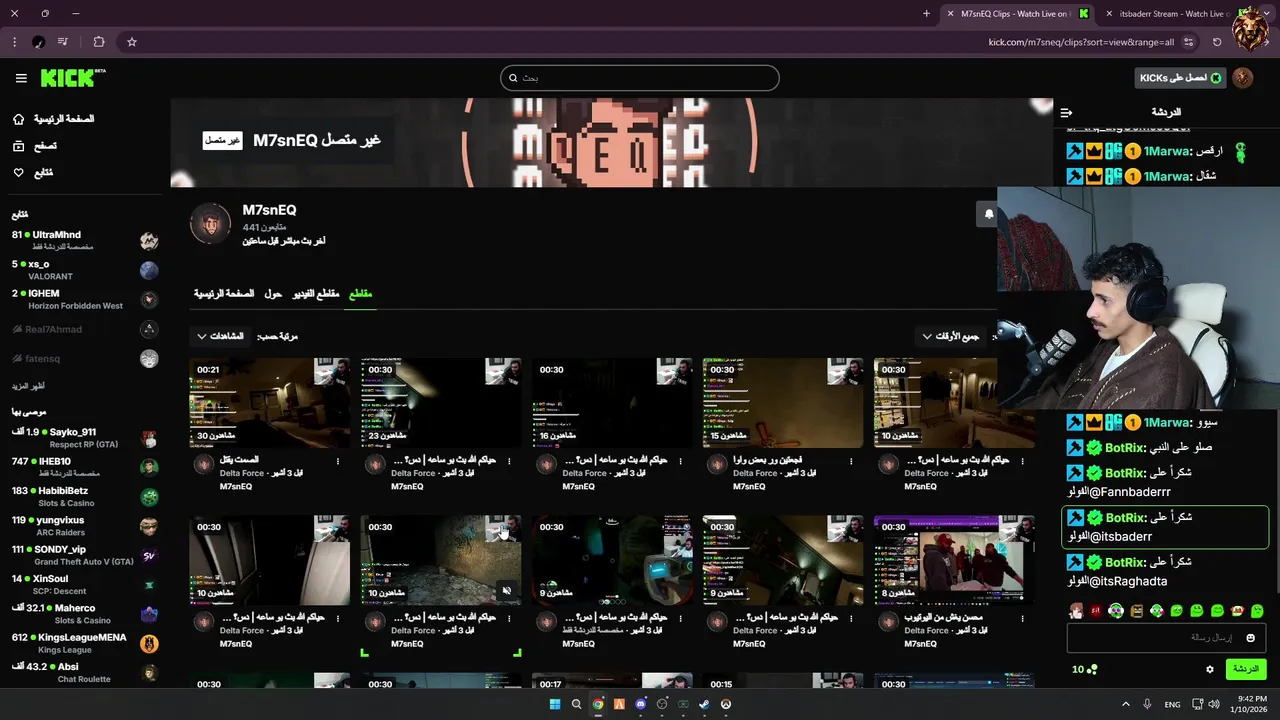Play the clip thumbnail with 23 views
Screen dimensions: 1280x720
(441, 402)
